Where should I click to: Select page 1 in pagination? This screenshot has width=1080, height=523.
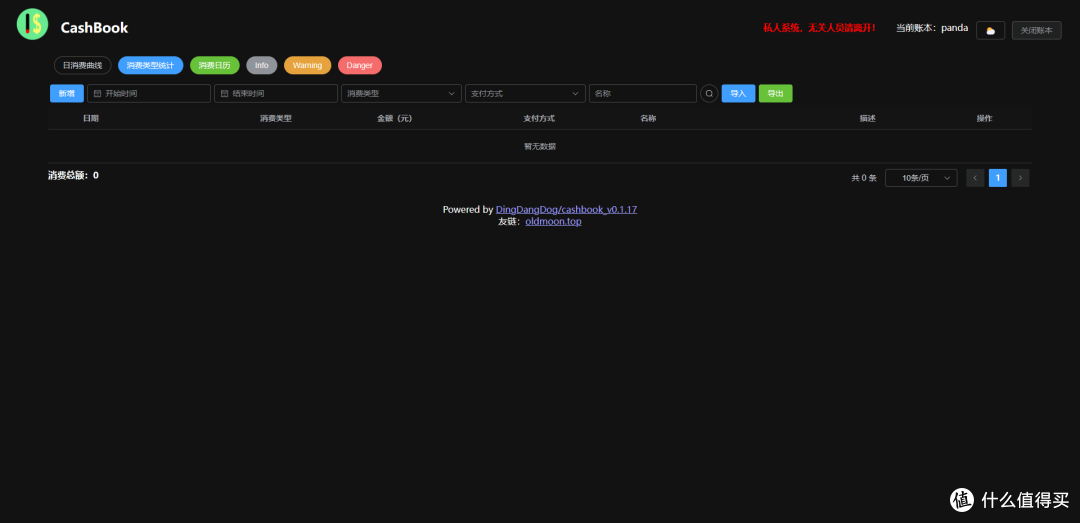click(x=998, y=178)
